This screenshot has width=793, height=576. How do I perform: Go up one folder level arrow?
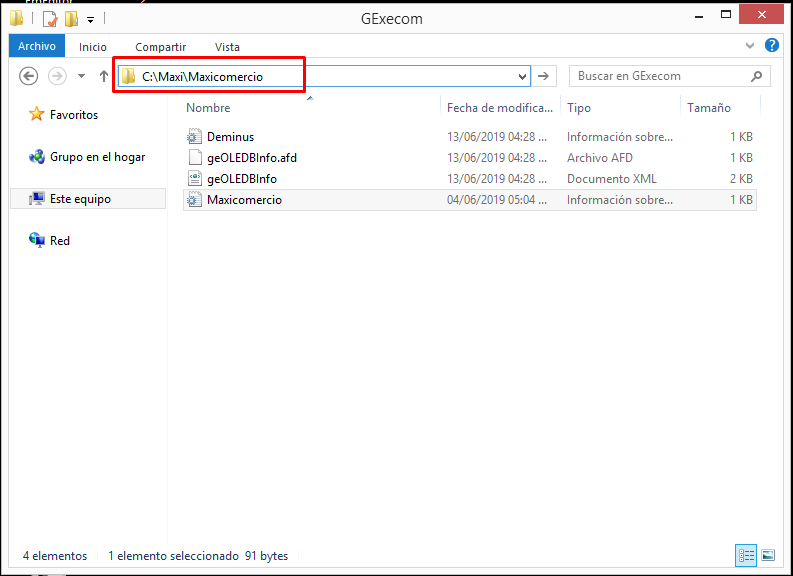click(x=104, y=76)
